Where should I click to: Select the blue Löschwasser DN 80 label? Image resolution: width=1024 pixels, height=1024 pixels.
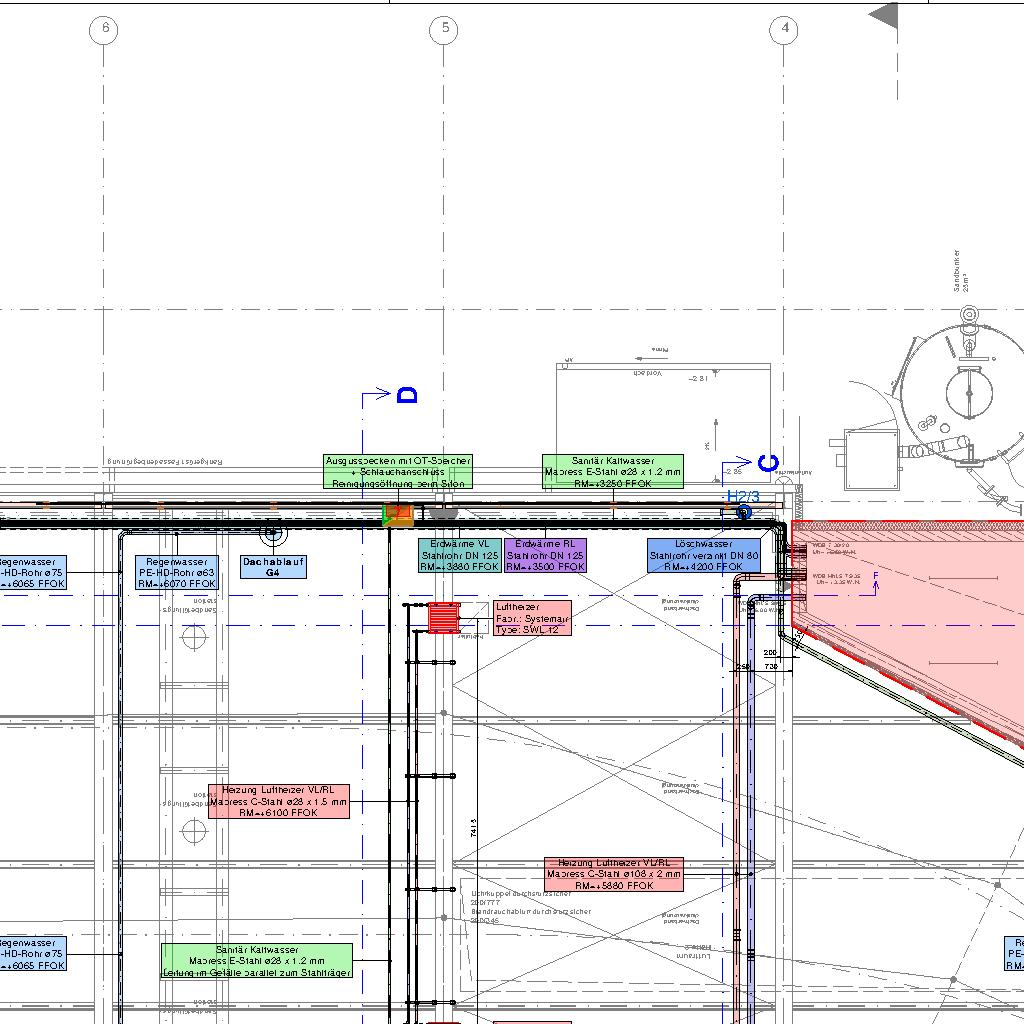pos(703,555)
